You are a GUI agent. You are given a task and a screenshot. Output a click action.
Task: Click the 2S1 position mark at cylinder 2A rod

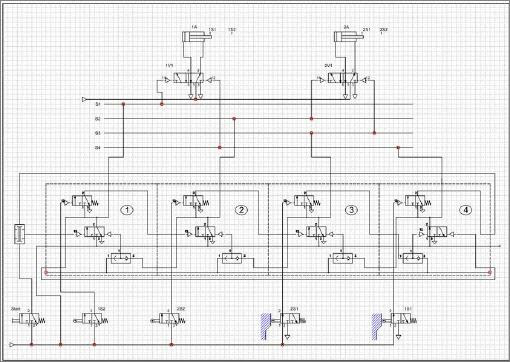(x=366, y=30)
